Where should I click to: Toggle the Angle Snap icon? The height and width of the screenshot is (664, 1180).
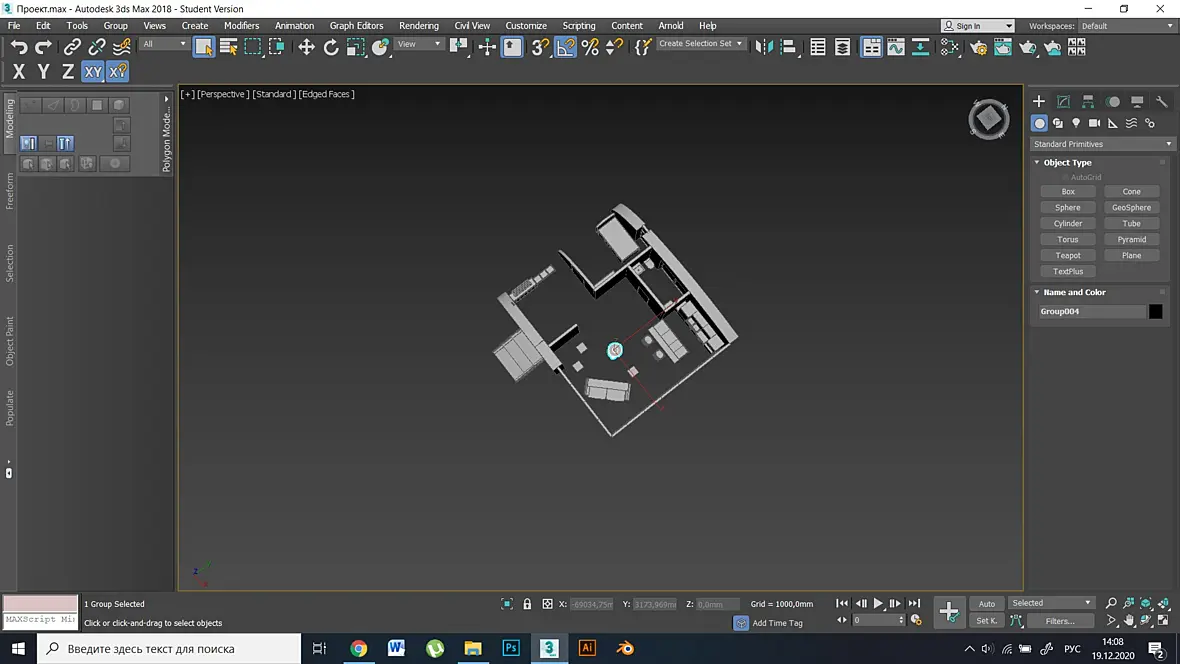click(565, 47)
